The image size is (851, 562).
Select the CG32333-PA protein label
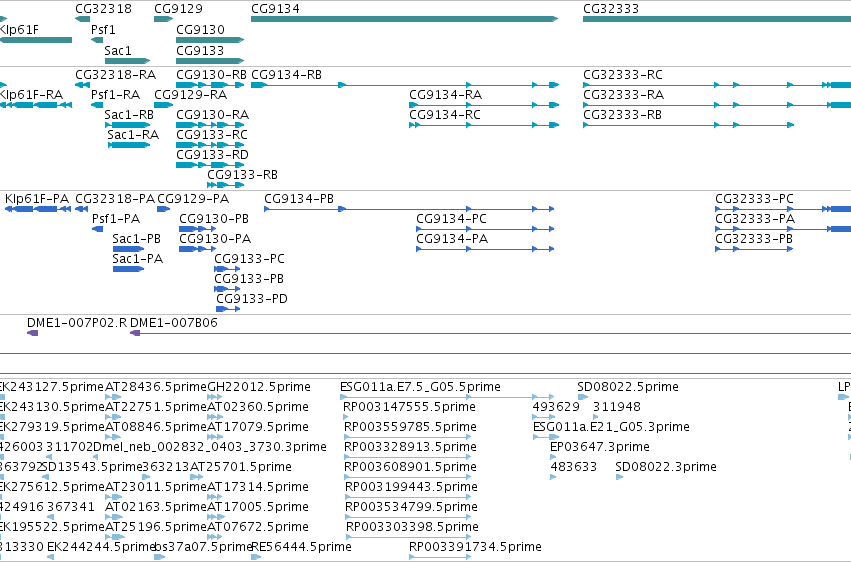755,219
